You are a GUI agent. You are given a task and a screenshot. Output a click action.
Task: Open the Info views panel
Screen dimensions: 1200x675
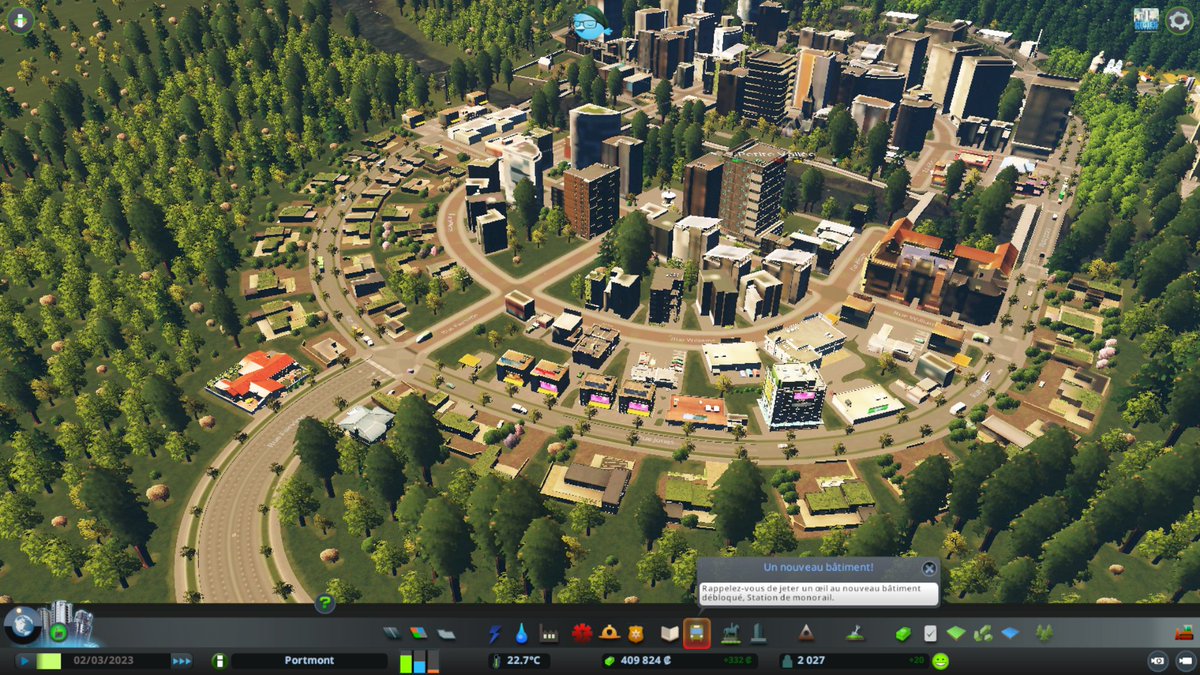(x=20, y=20)
